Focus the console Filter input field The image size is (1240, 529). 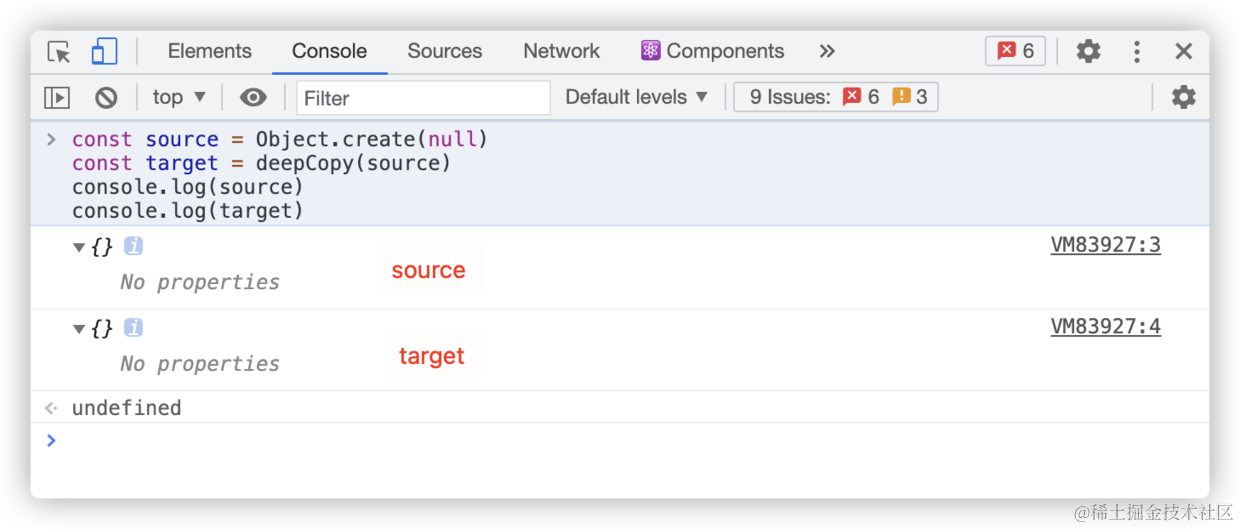[x=423, y=98]
